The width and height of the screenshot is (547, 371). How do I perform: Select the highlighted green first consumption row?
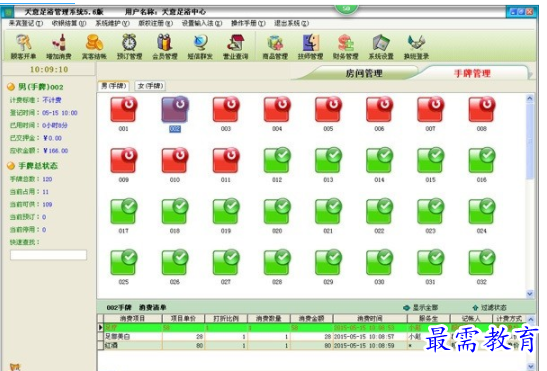click(313, 328)
